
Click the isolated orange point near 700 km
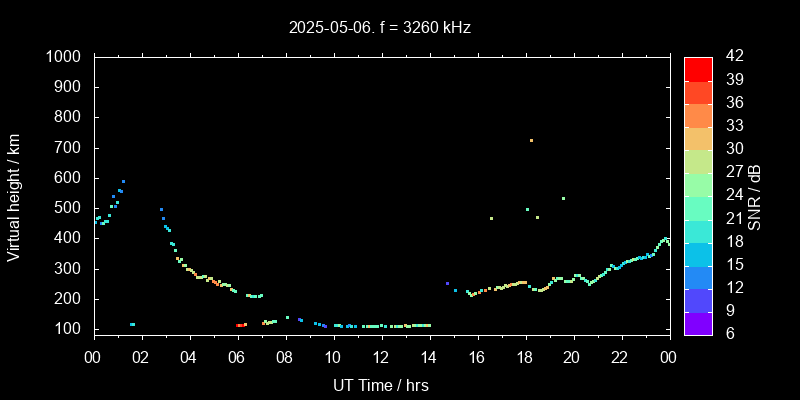[531, 140]
